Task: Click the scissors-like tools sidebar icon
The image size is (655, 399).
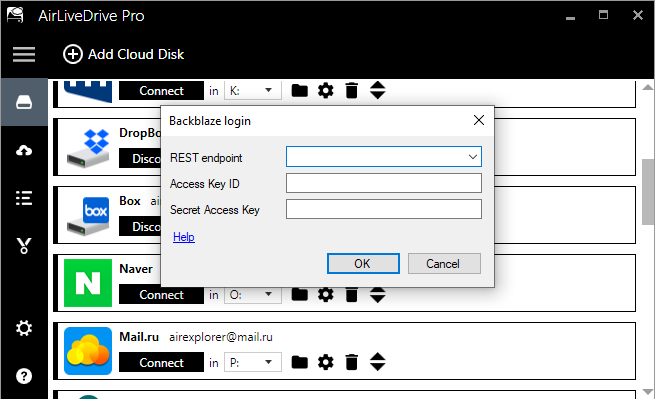Action: coord(24,246)
